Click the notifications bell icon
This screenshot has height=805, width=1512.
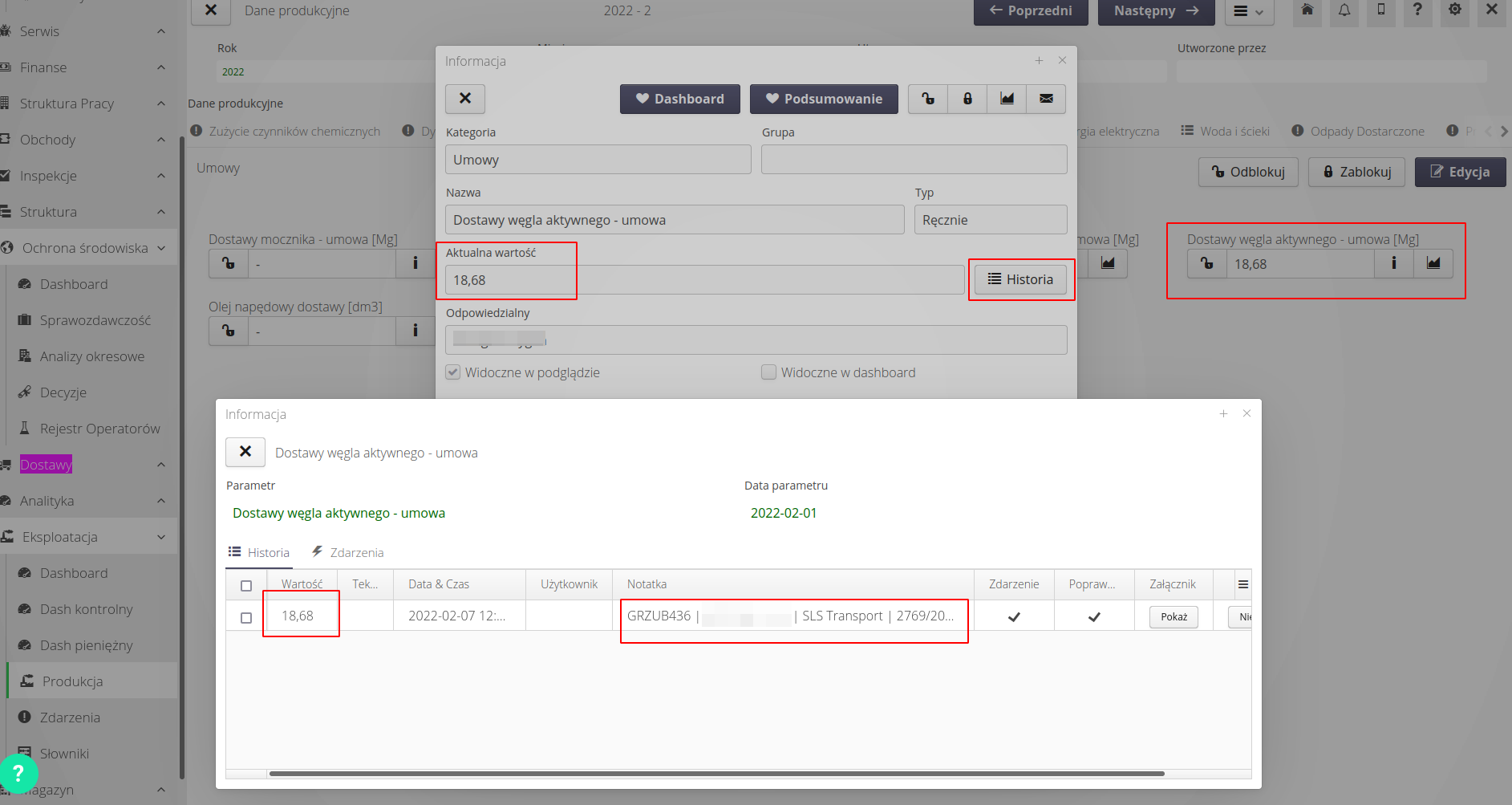point(1344,10)
